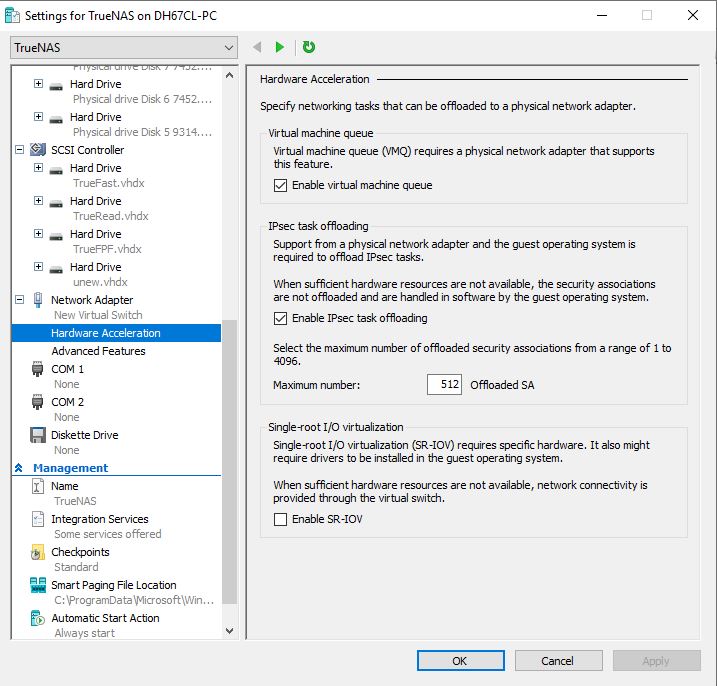Expand the TrueFast.vhdx Hard Drive node
Screen dimensions: 717x686
pyautogui.click(x=39, y=168)
